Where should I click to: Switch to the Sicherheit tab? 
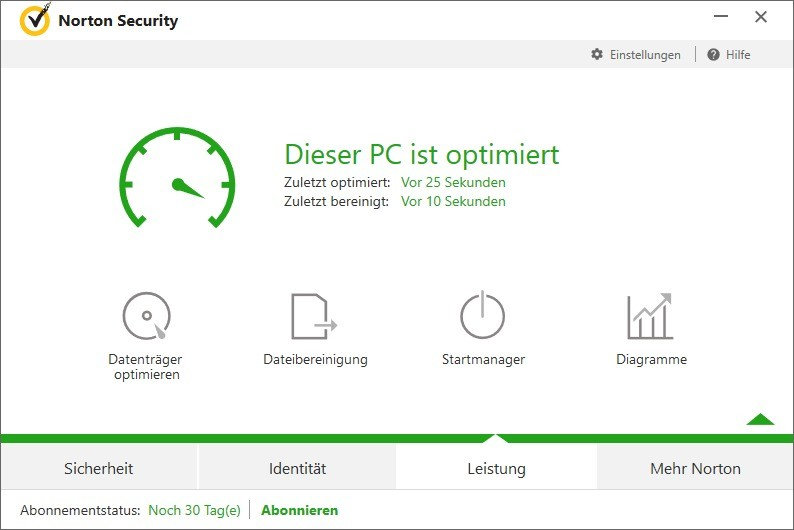click(x=99, y=468)
